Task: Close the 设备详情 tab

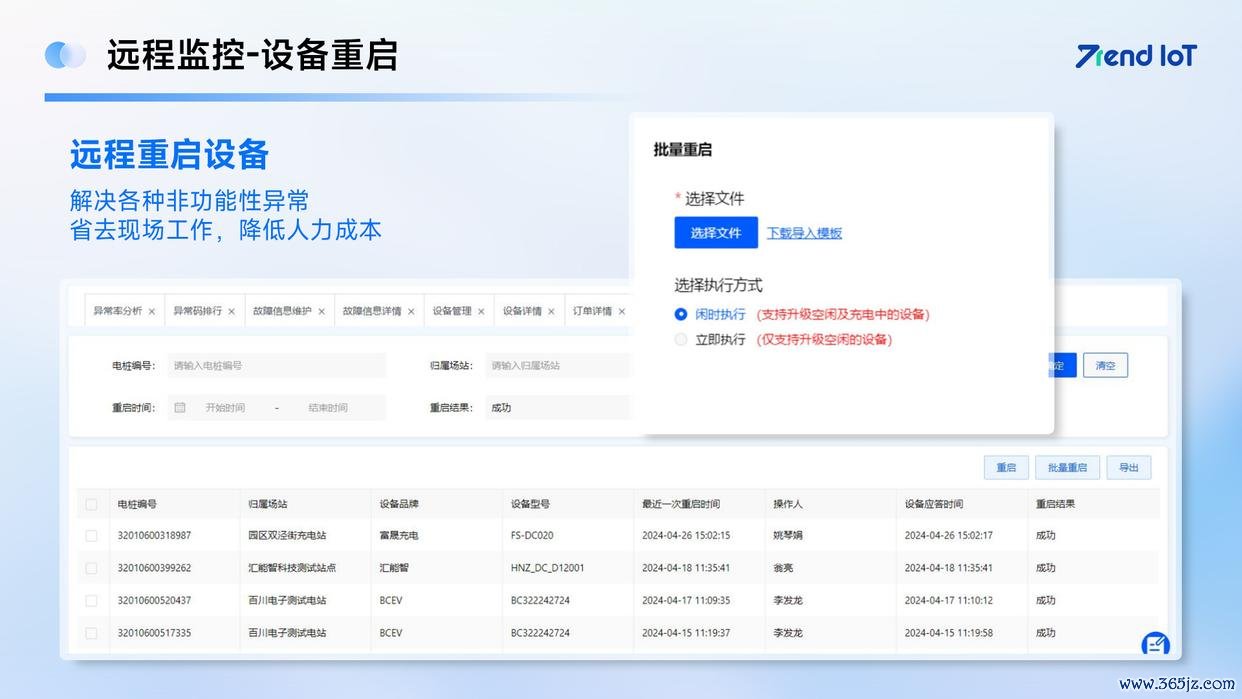Action: coord(551,312)
